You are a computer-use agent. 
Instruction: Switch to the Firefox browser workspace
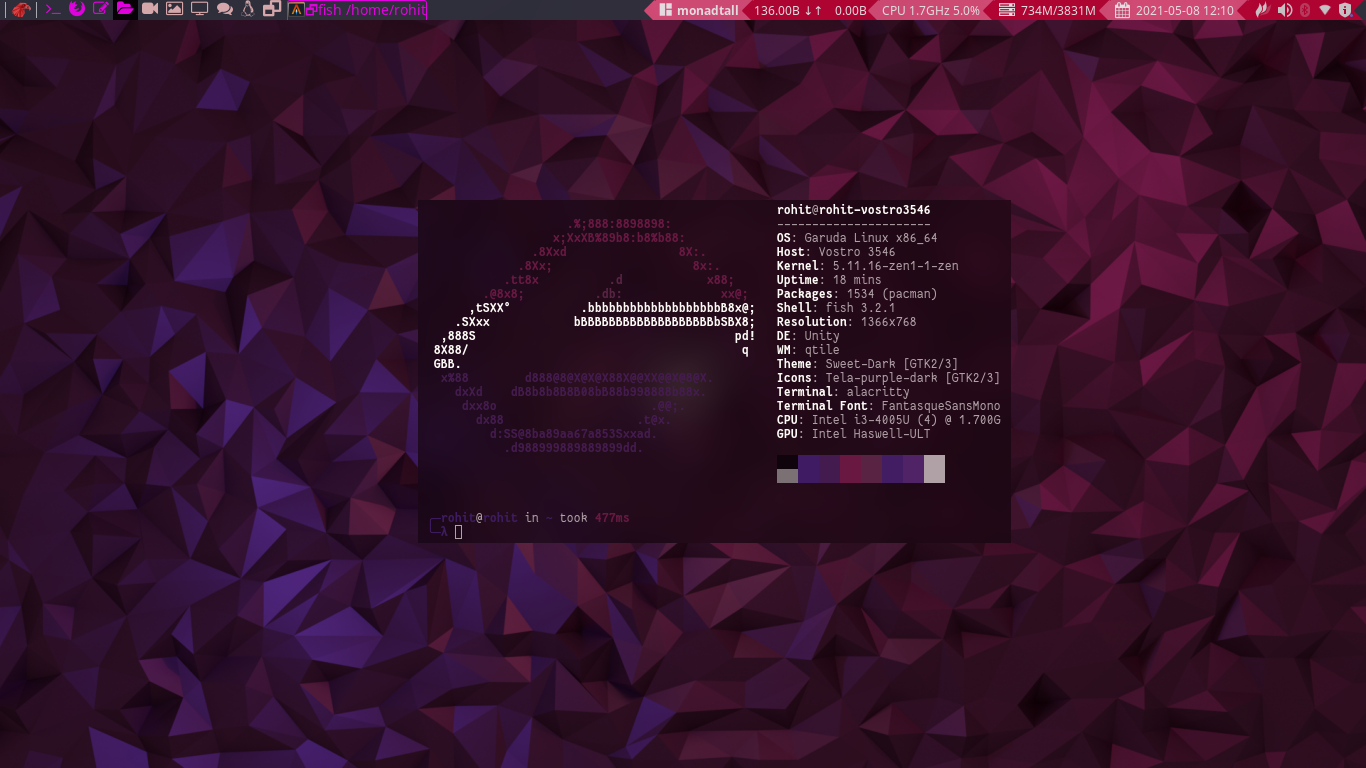pyautogui.click(x=77, y=10)
